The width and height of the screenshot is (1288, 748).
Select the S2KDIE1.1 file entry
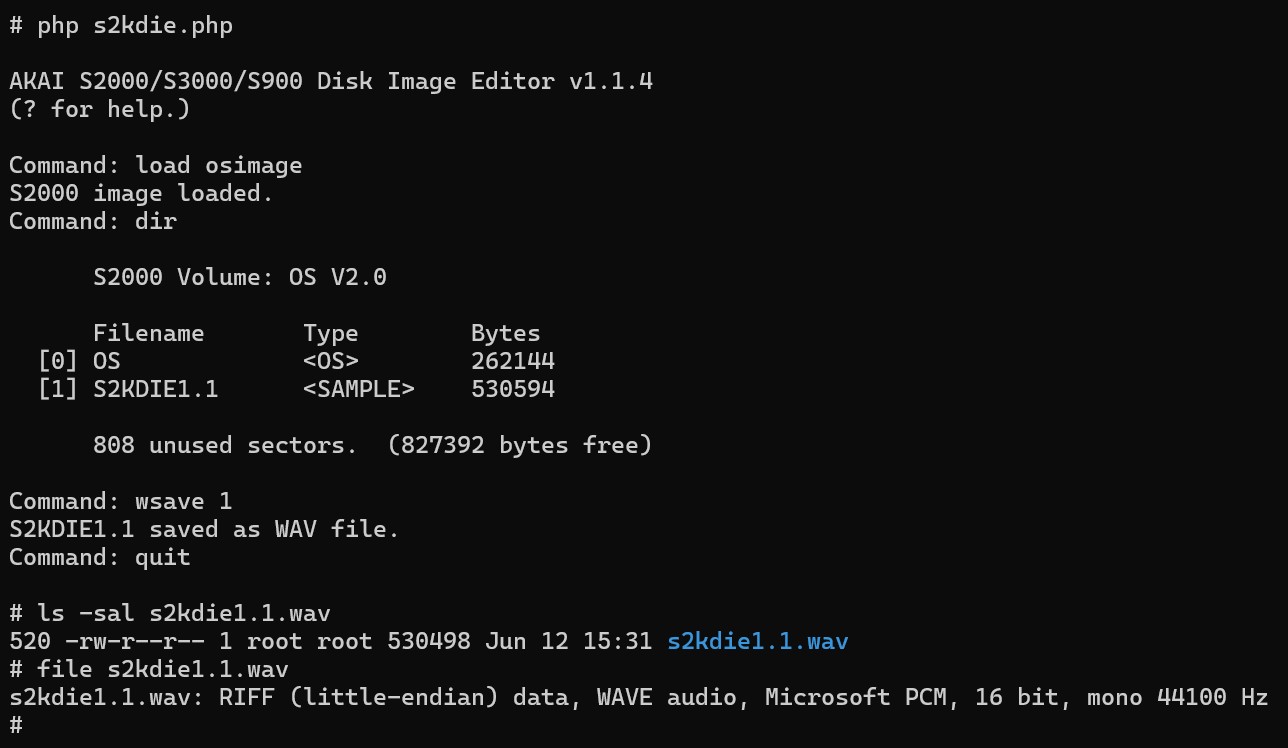tap(296, 389)
